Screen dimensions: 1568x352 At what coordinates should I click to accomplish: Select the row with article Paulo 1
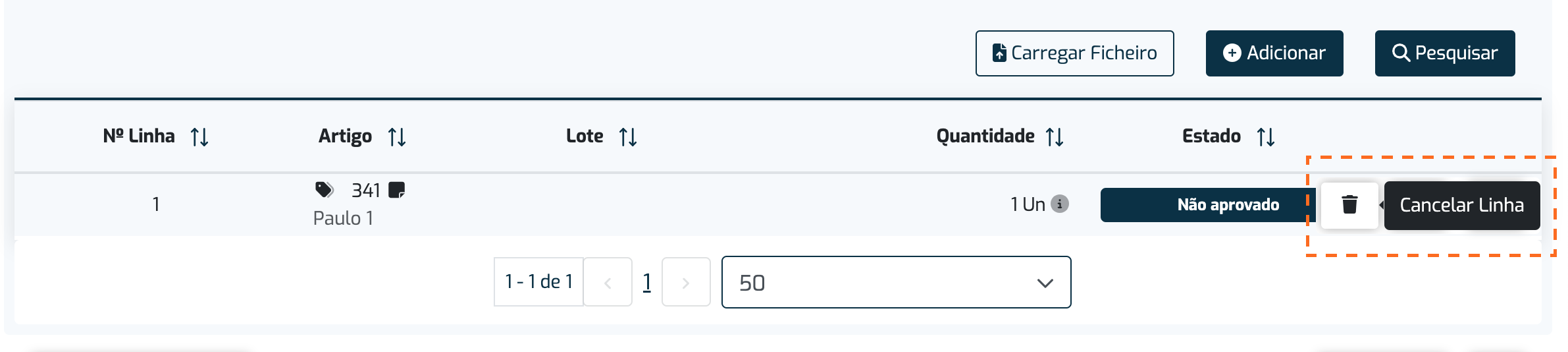pyautogui.click(x=777, y=204)
